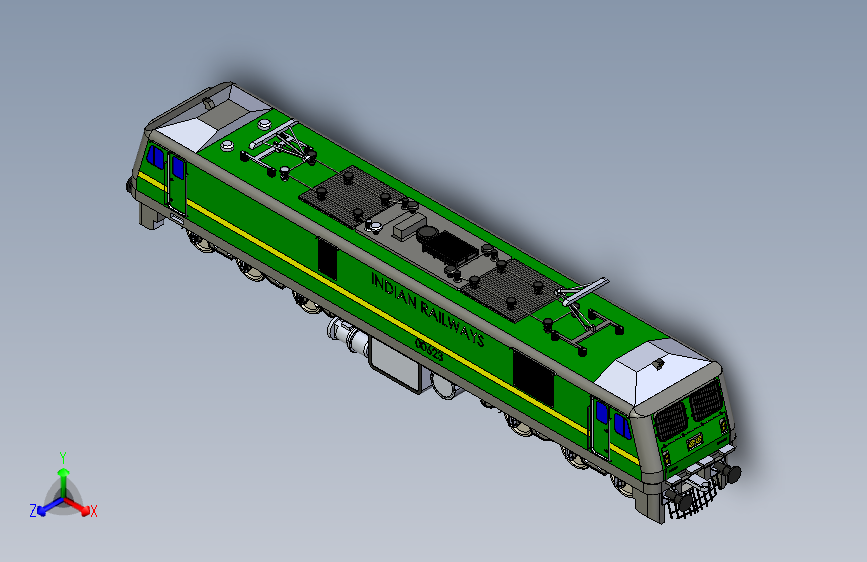The height and width of the screenshot is (562, 867).
Task: Select the large black louvre panel near the right cab
Action: [533, 379]
